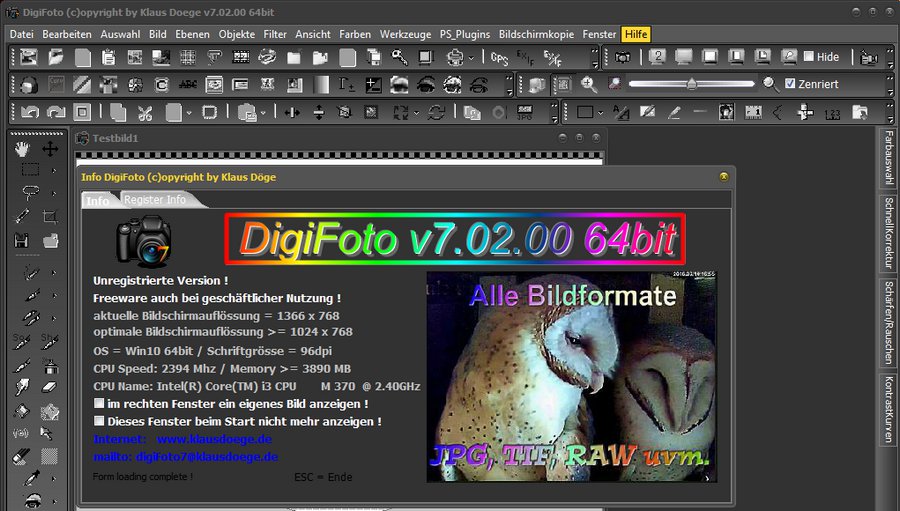
Task: Click the gradient fill icon in second toolbar
Action: click(321, 84)
